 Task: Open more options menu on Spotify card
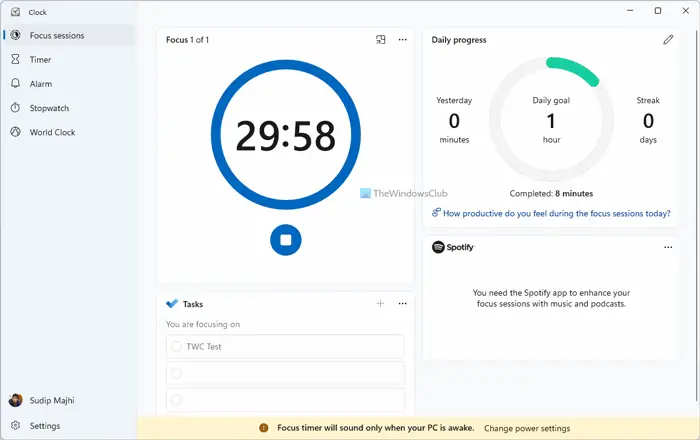[668, 247]
